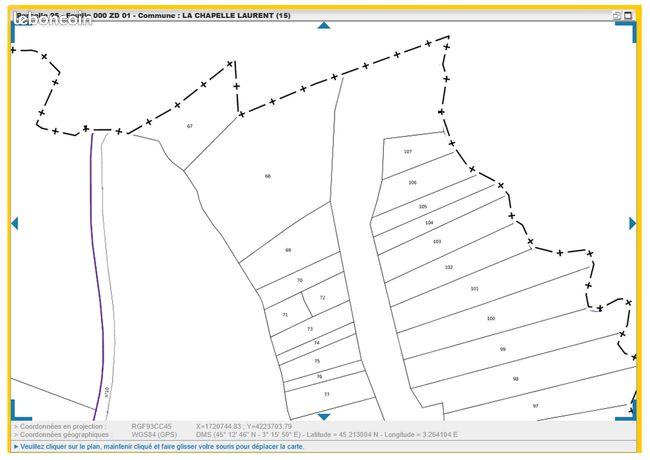This screenshot has width=650, height=460.
Task: Pan the map south with bottom arrow
Action: tap(324, 416)
